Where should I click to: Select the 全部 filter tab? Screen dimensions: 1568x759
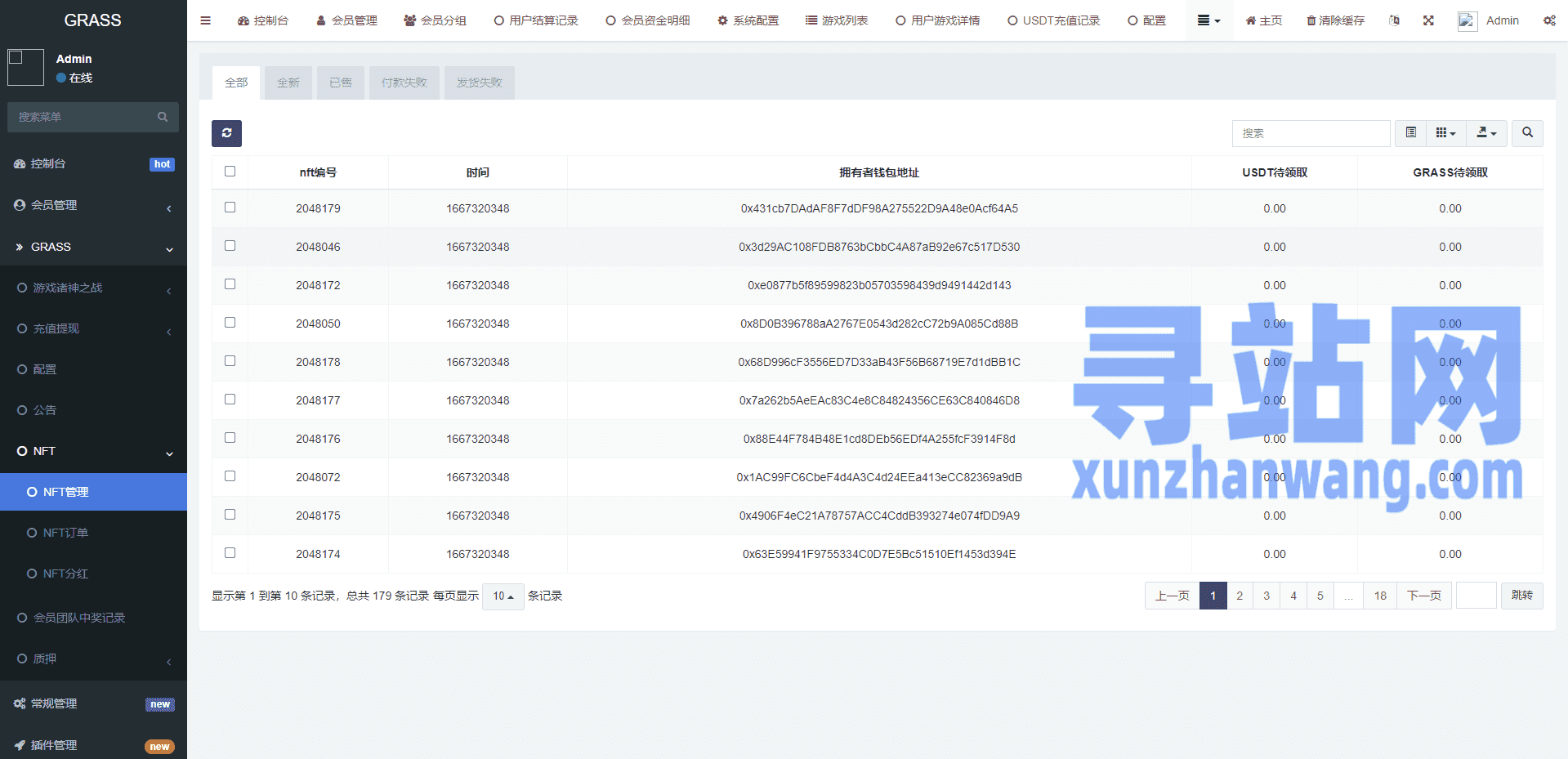click(x=236, y=83)
